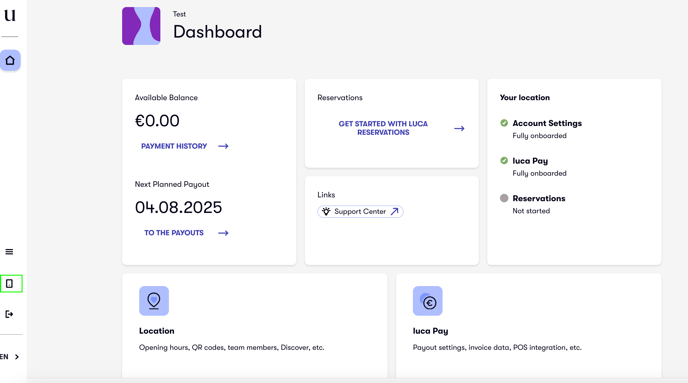The width and height of the screenshot is (688, 383).
Task: Open the hamburger menu icon in sidebar
Action: (x=9, y=252)
